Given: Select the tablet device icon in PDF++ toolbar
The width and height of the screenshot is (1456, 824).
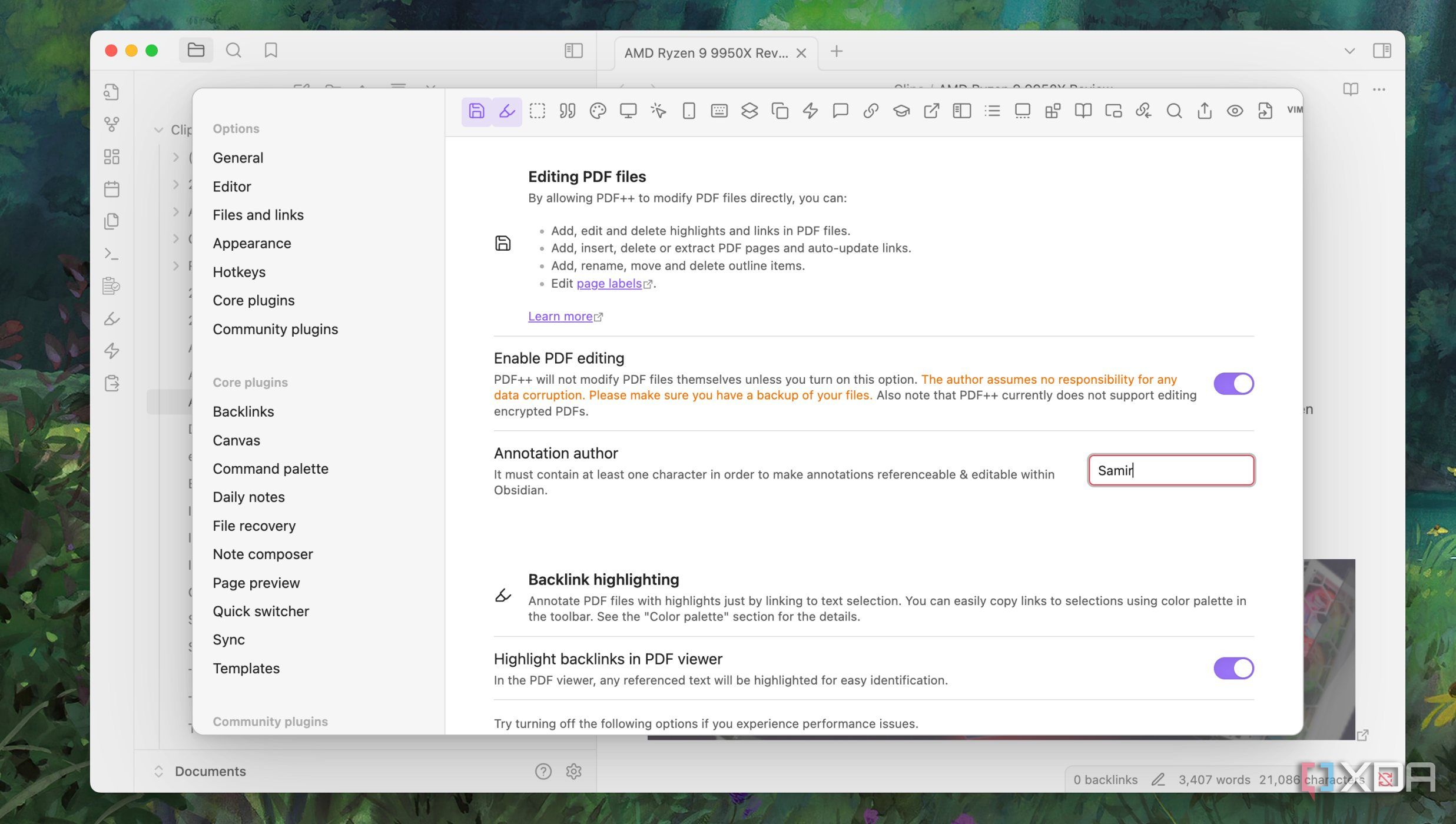Looking at the screenshot, I should 689,111.
